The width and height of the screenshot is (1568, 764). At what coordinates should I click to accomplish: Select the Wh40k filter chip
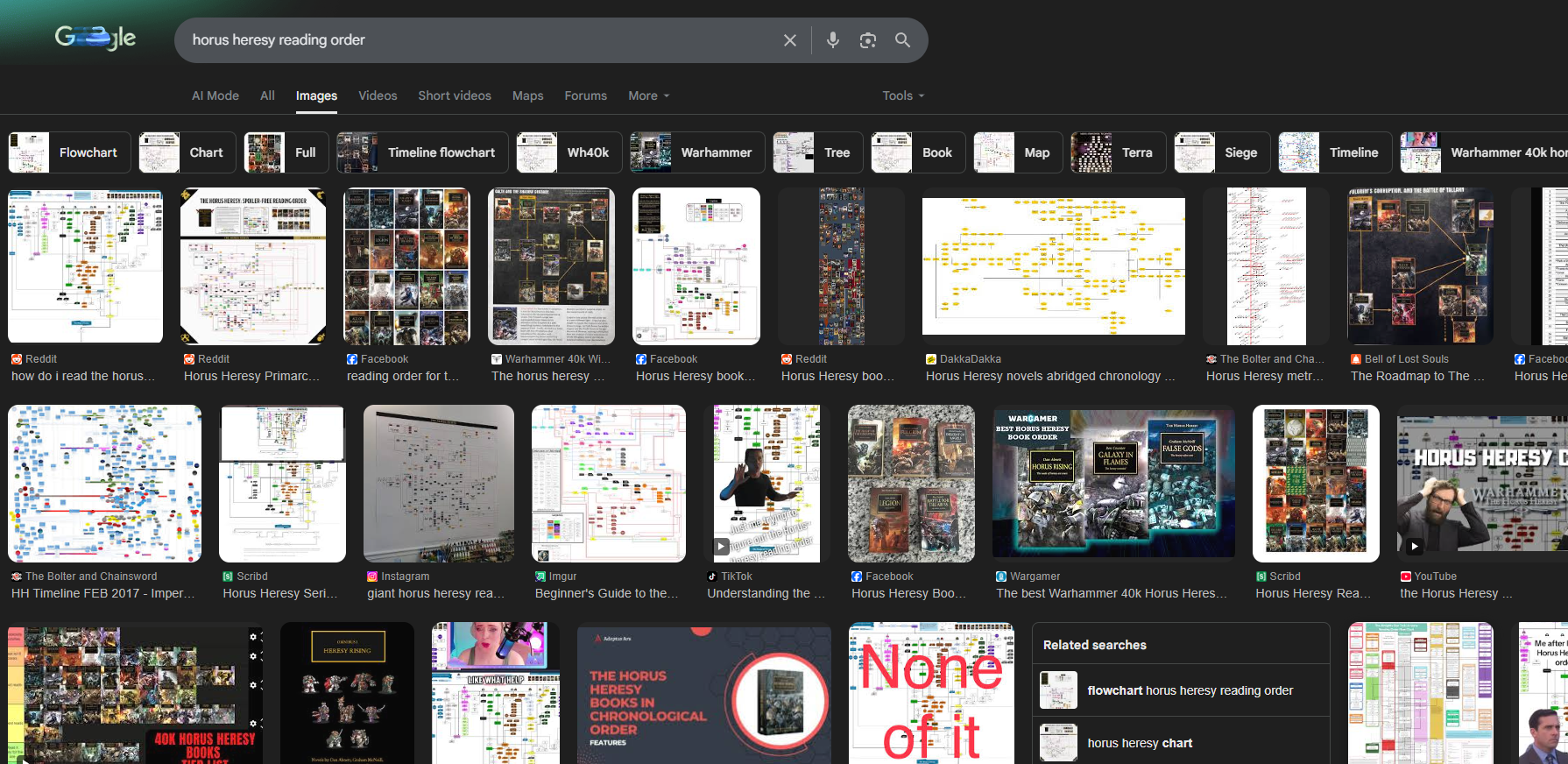[x=569, y=152]
